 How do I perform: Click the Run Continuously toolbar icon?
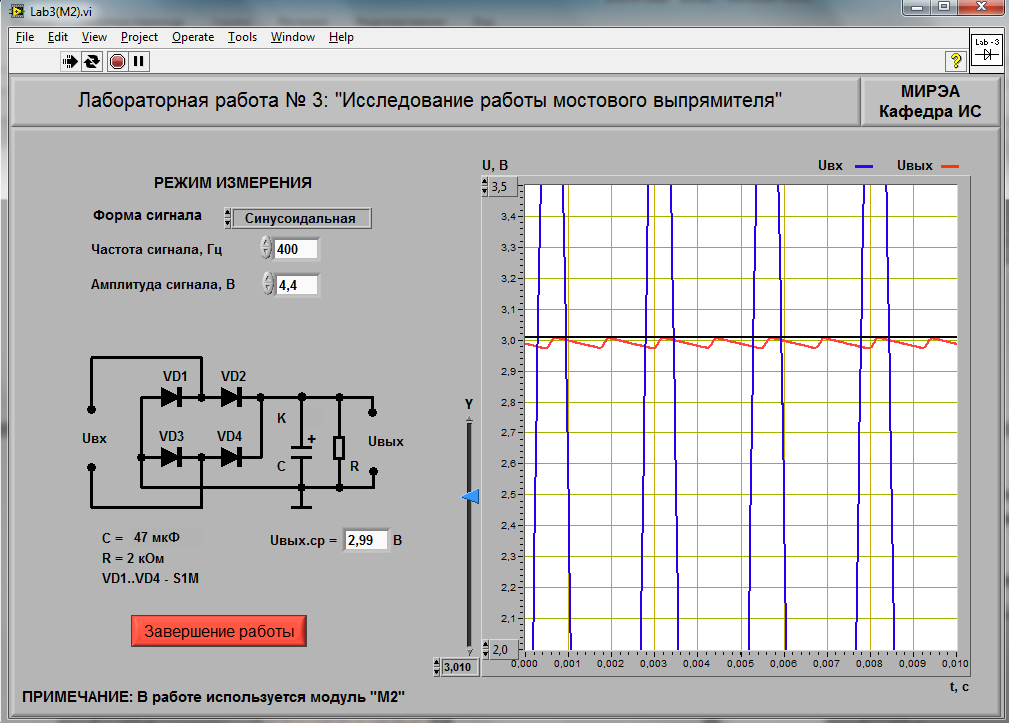tap(93, 62)
